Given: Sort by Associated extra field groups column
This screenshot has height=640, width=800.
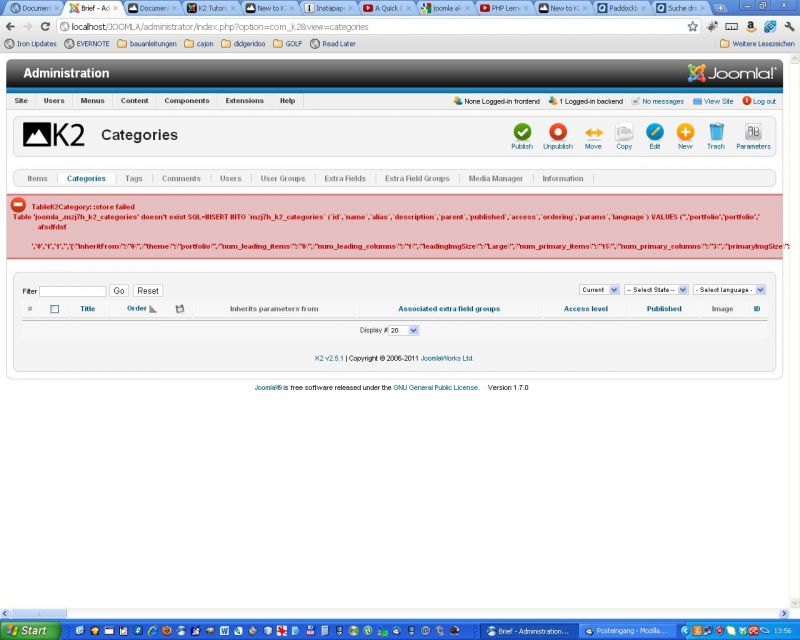Looking at the screenshot, I should tap(449, 309).
